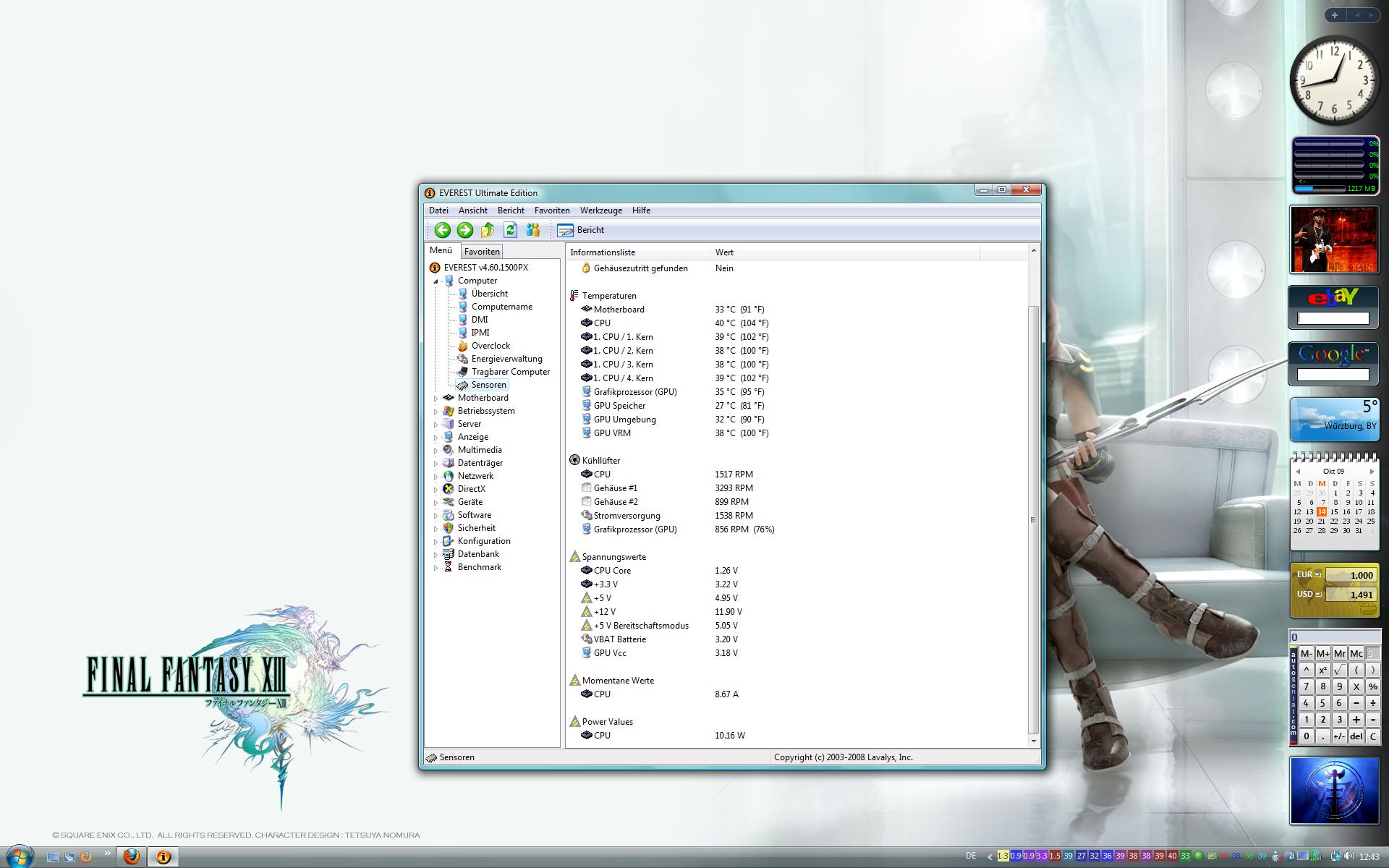This screenshot has height=868, width=1389.
Task: Collapse the Computer tree node
Action: click(436, 281)
